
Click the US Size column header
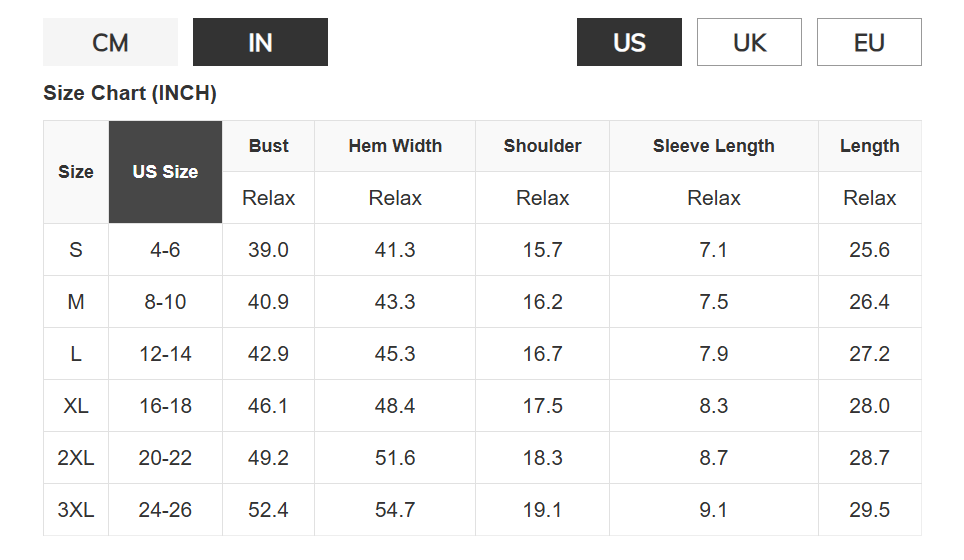(x=165, y=172)
